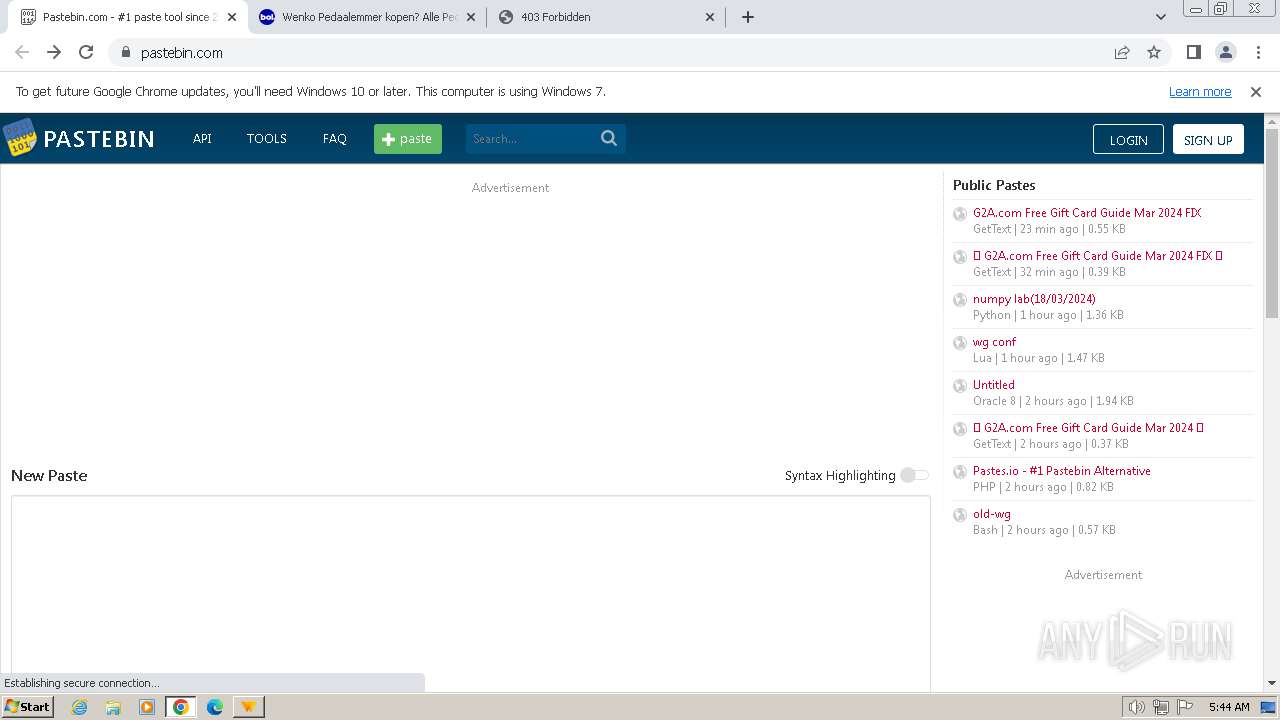The image size is (1280, 720).
Task: Open the Untitled Oracle 8 paste
Action: pyautogui.click(x=994, y=385)
